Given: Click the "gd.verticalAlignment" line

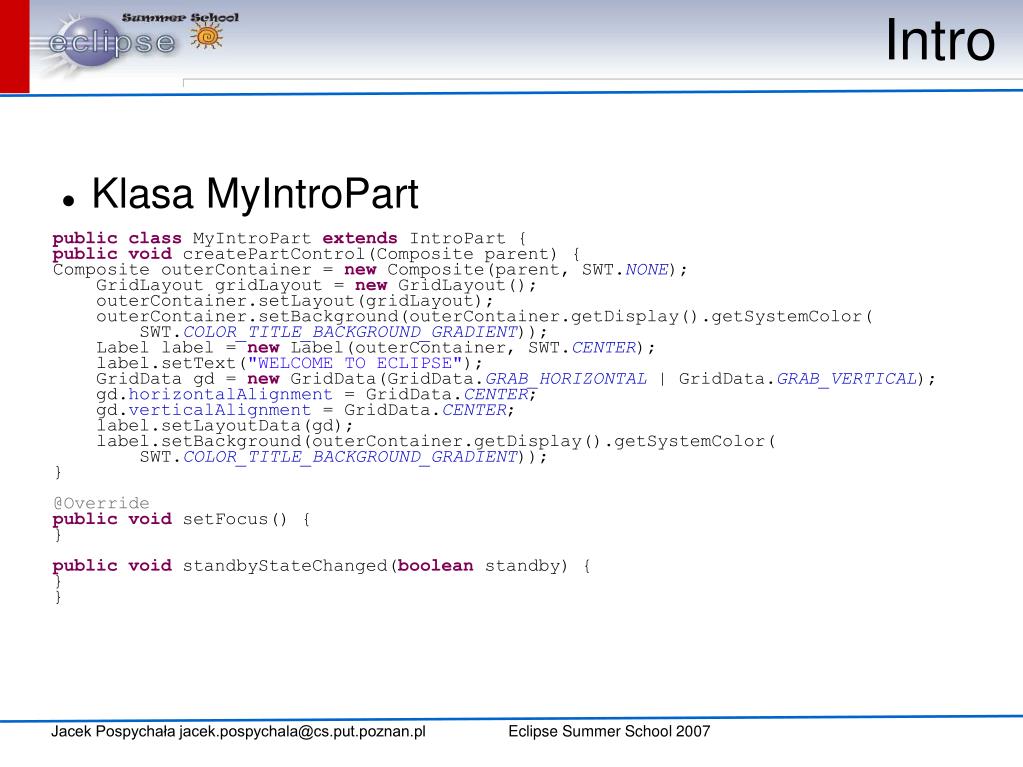Looking at the screenshot, I should [305, 410].
